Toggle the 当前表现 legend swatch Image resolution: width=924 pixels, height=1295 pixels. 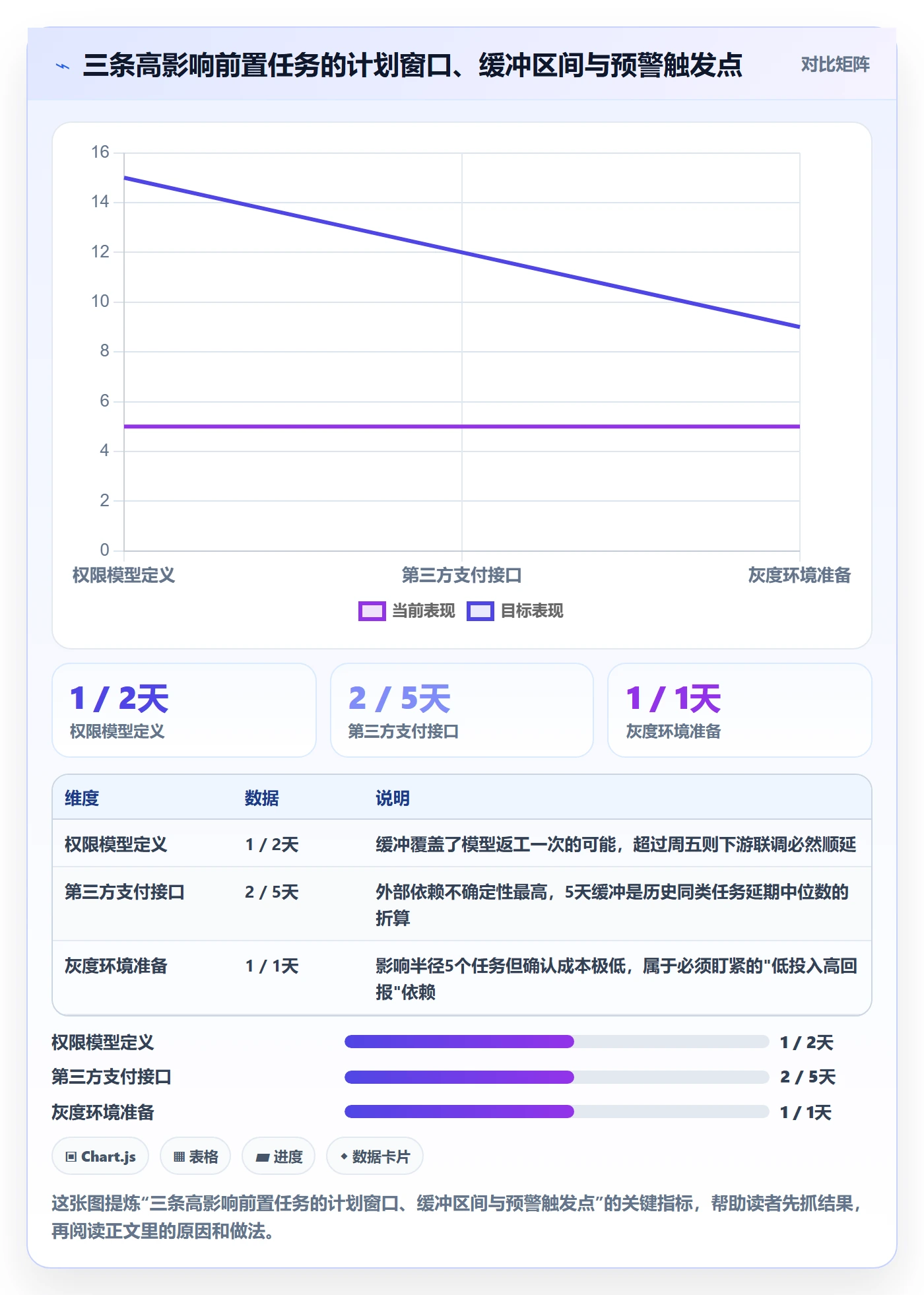(x=372, y=611)
